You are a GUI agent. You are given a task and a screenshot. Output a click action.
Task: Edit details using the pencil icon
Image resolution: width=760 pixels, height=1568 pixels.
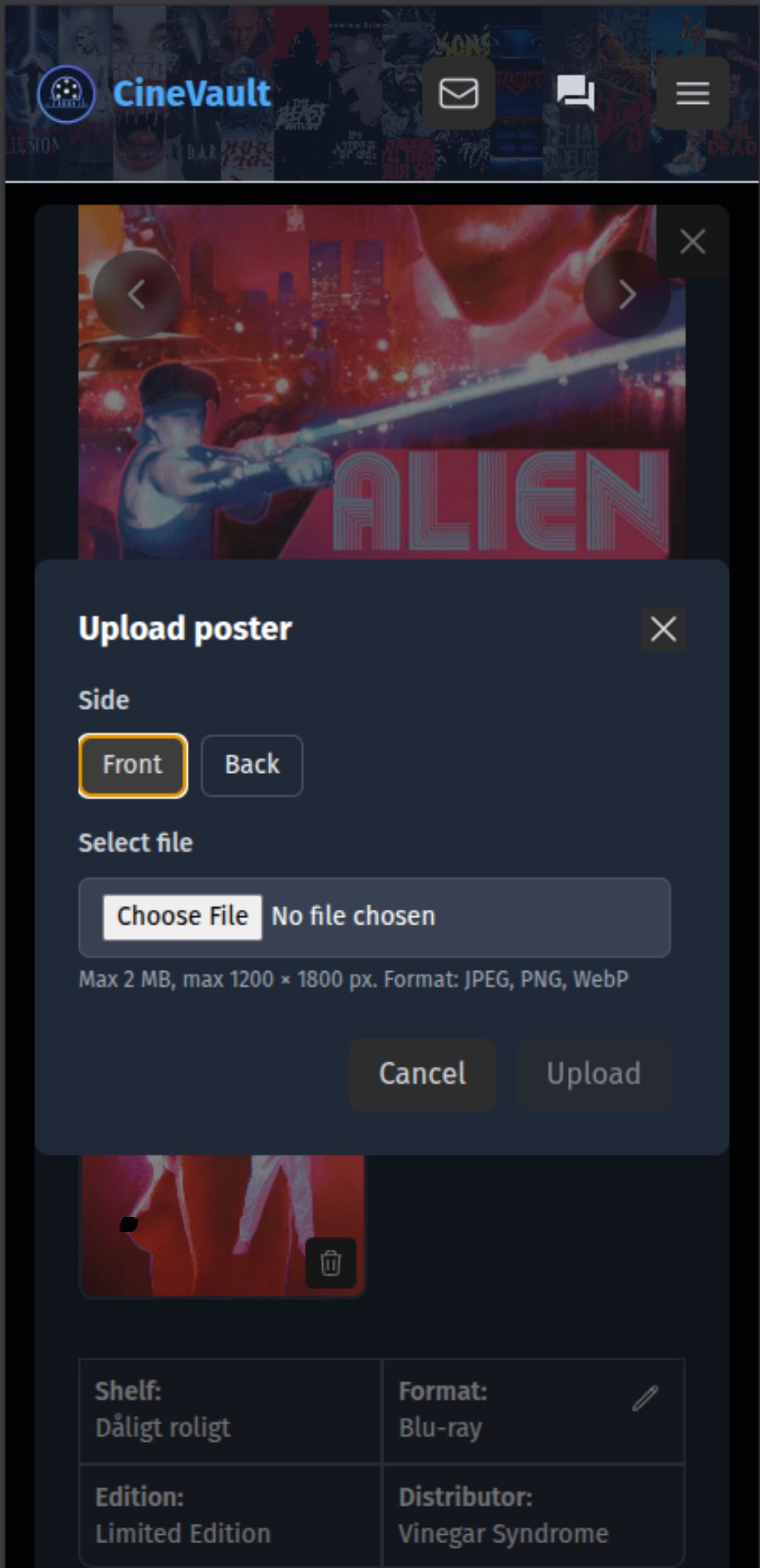pyautogui.click(x=645, y=1398)
